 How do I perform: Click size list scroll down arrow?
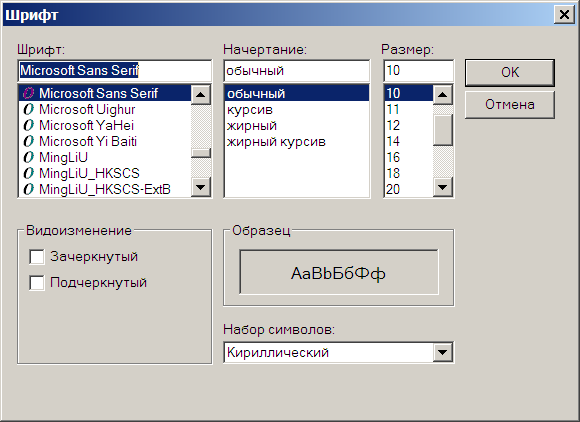(x=442, y=187)
